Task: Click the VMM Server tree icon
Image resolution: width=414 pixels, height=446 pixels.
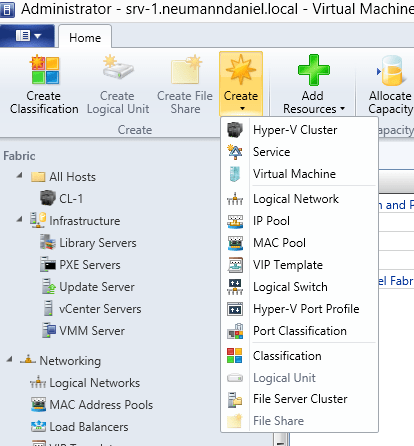Action: [x=49, y=331]
